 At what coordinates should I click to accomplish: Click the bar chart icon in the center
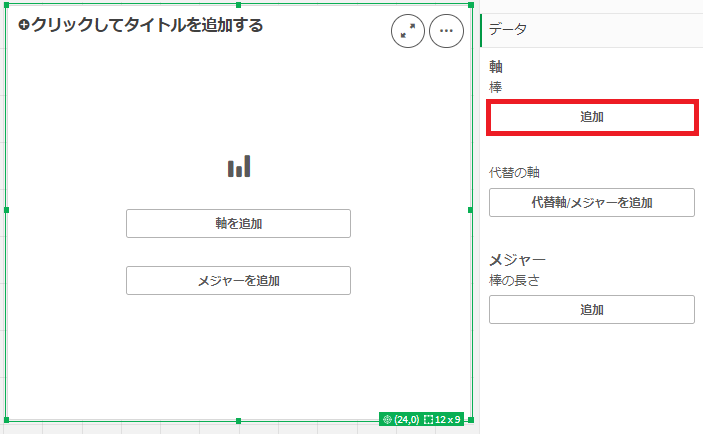tap(238, 167)
